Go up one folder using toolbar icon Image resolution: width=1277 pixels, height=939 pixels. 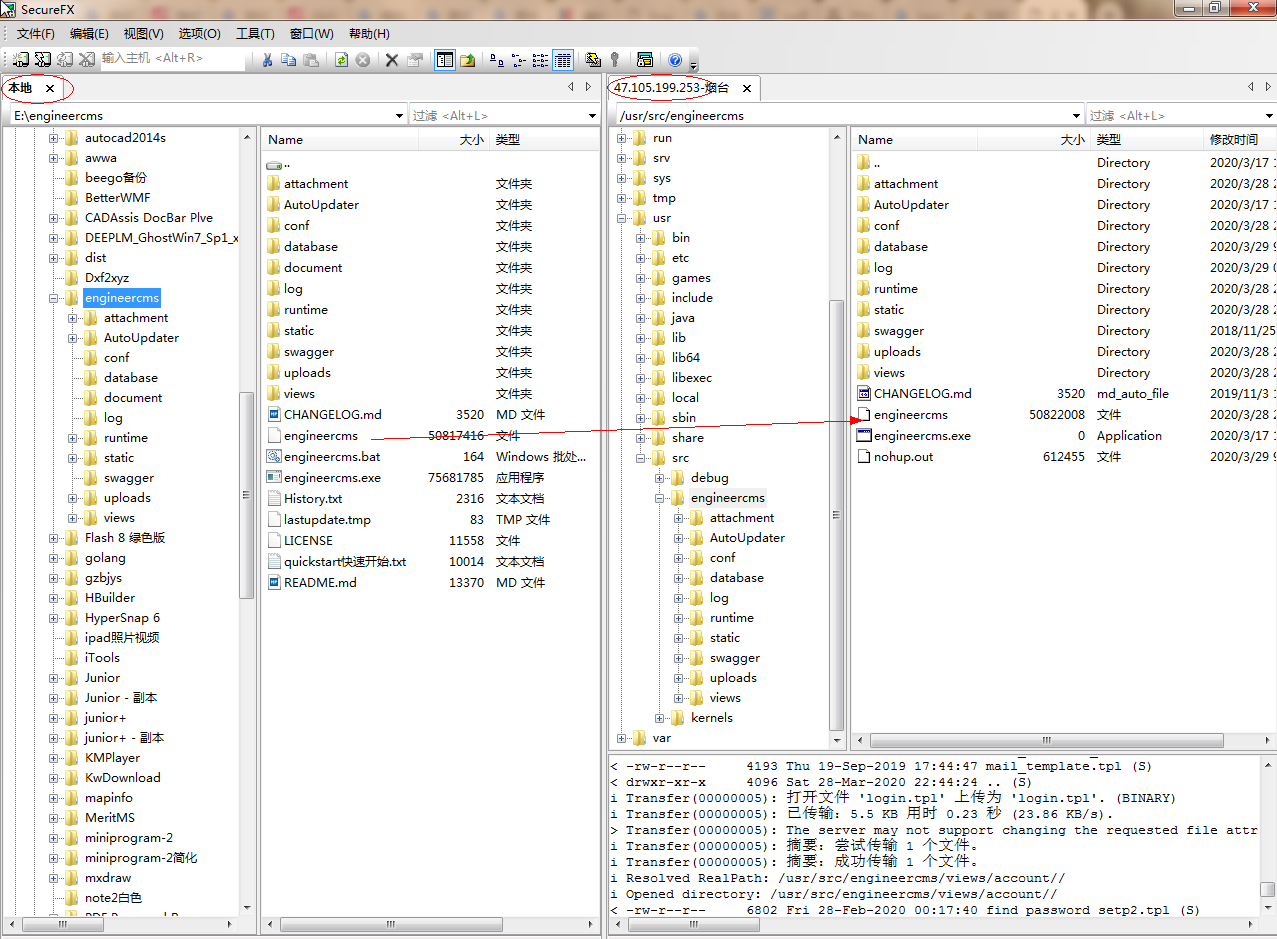[468, 60]
